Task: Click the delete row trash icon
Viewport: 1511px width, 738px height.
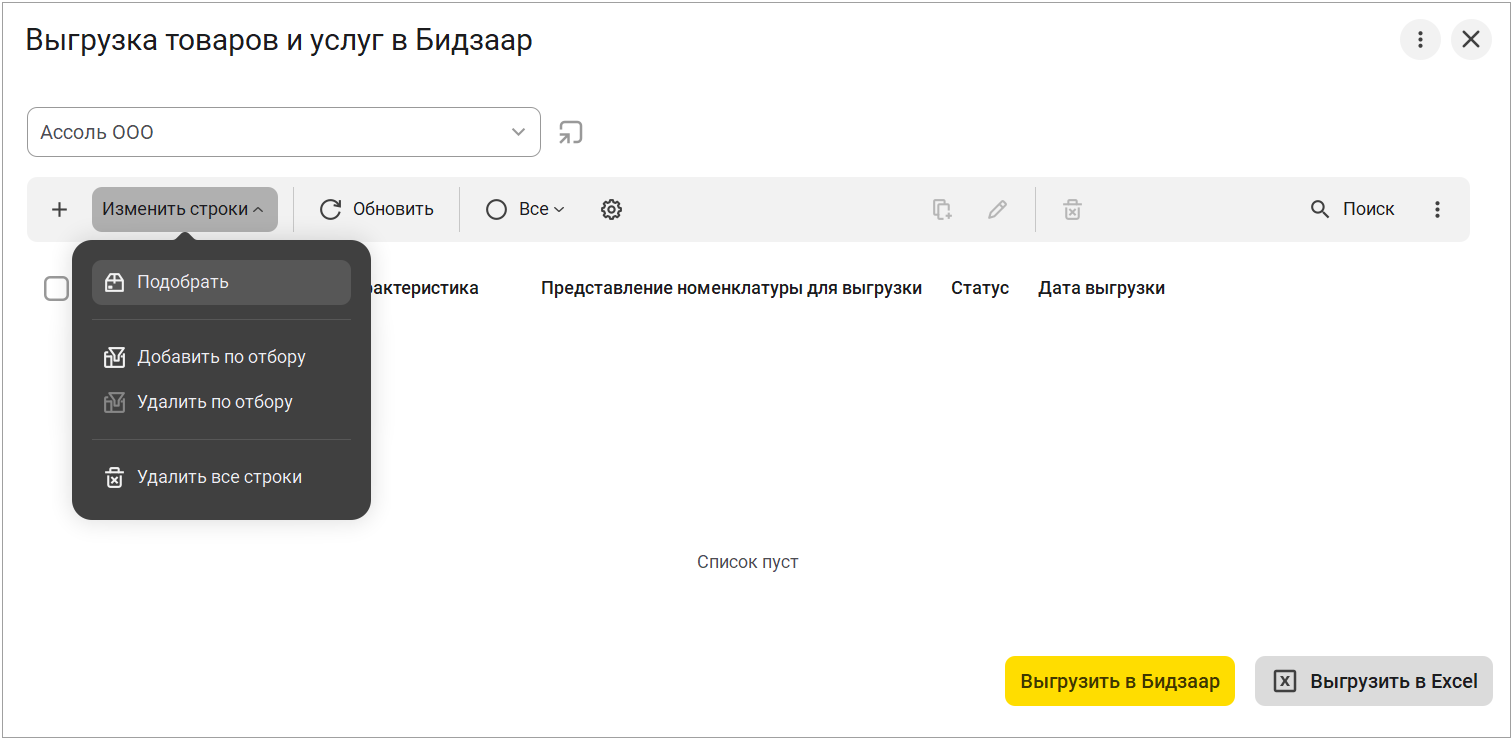Action: pyautogui.click(x=1072, y=210)
